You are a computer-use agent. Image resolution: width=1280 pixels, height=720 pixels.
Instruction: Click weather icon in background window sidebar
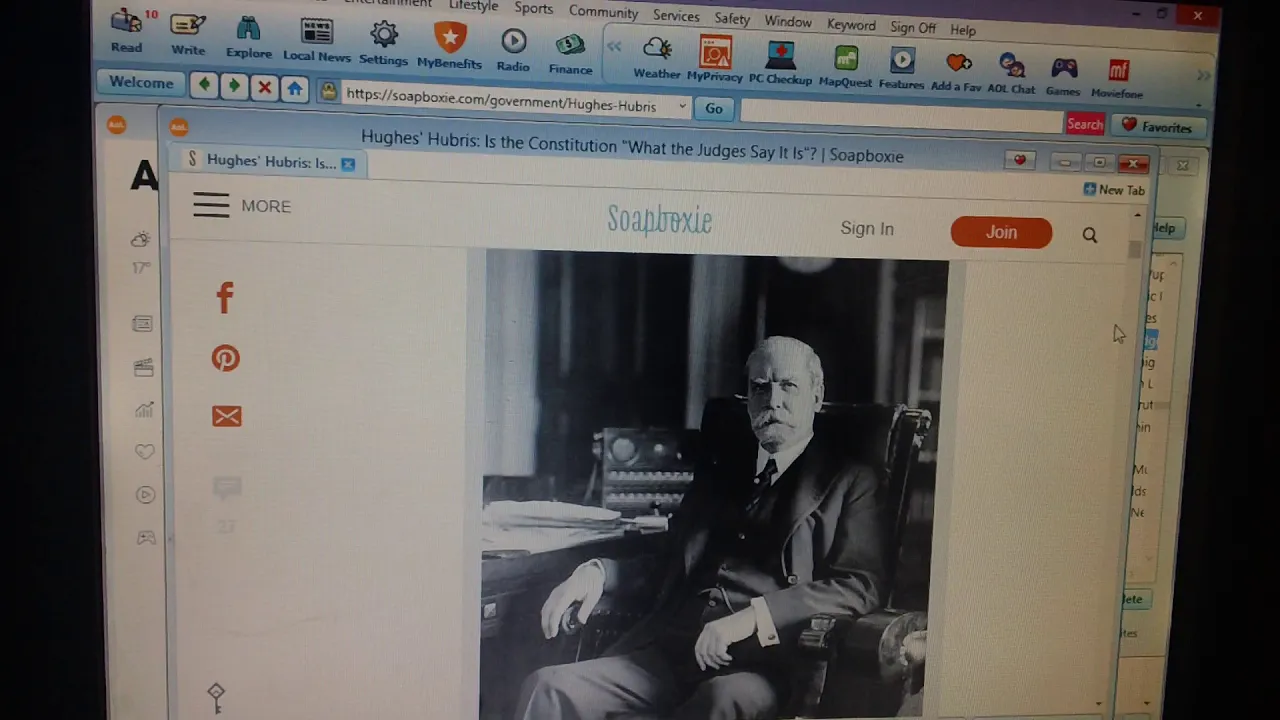pos(141,239)
